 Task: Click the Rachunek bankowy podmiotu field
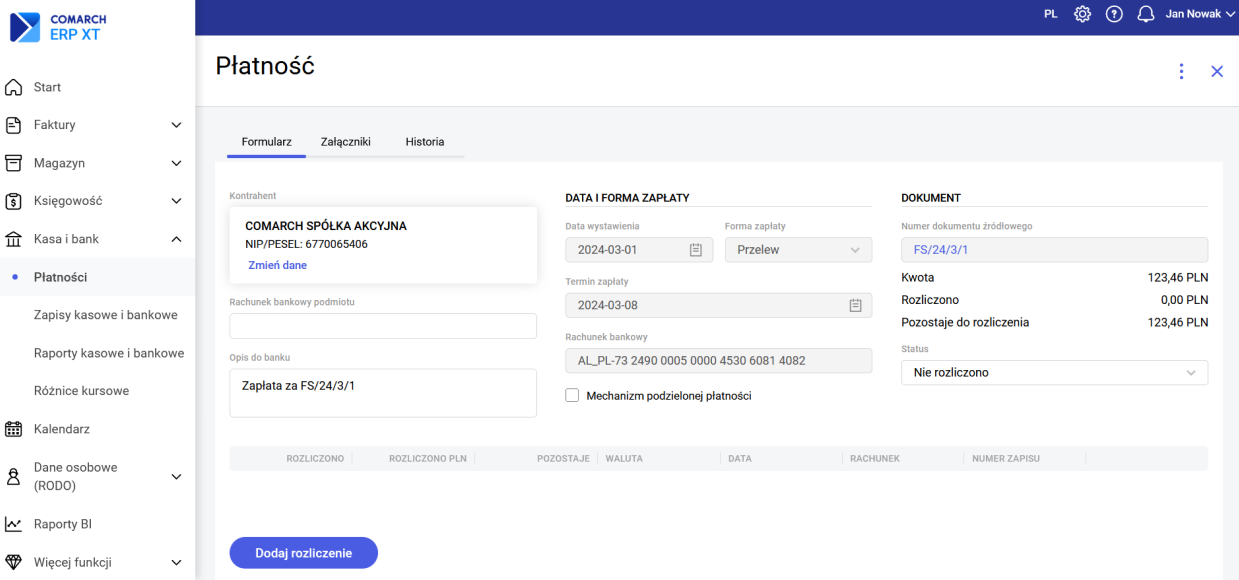coord(383,326)
